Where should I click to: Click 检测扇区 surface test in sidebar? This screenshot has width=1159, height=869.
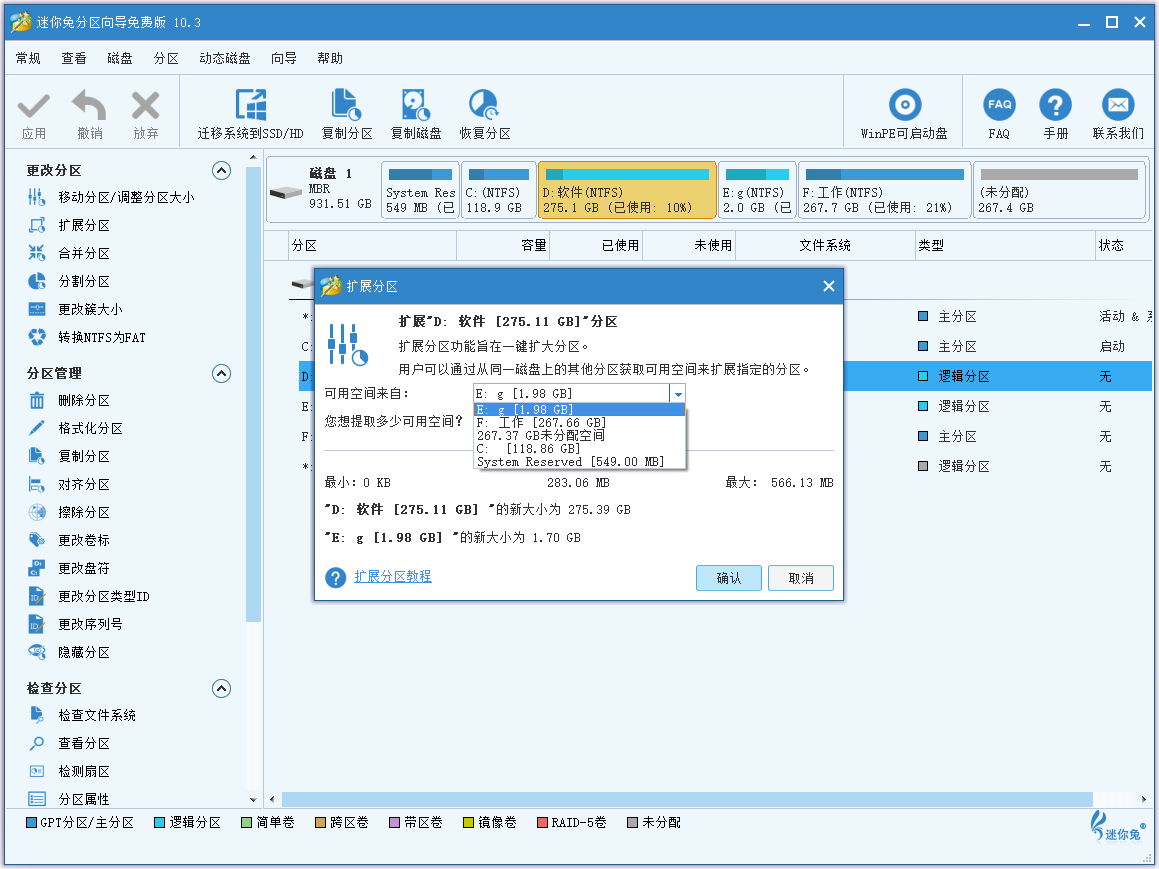tap(69, 771)
